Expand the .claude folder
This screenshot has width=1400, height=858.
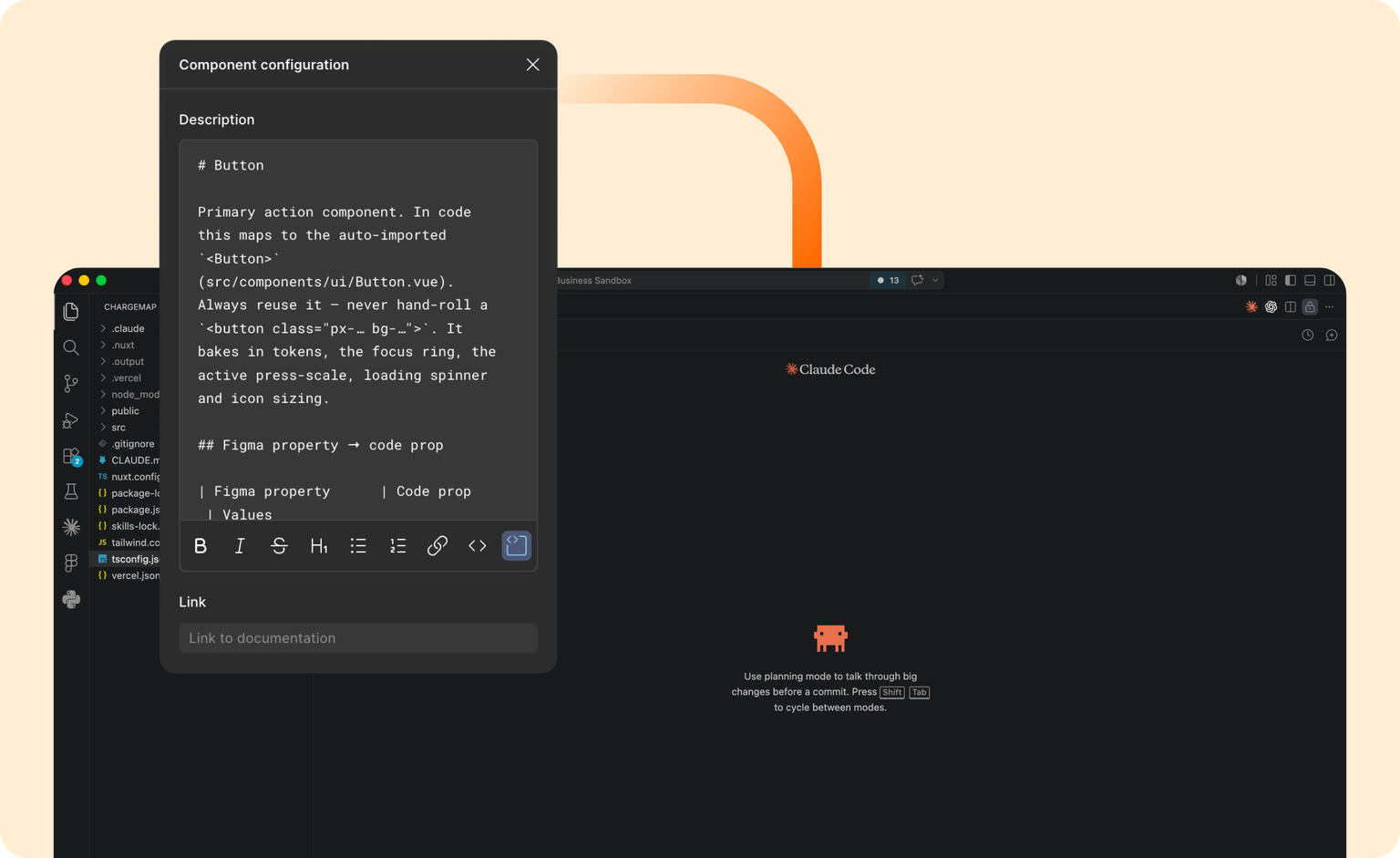(126, 328)
